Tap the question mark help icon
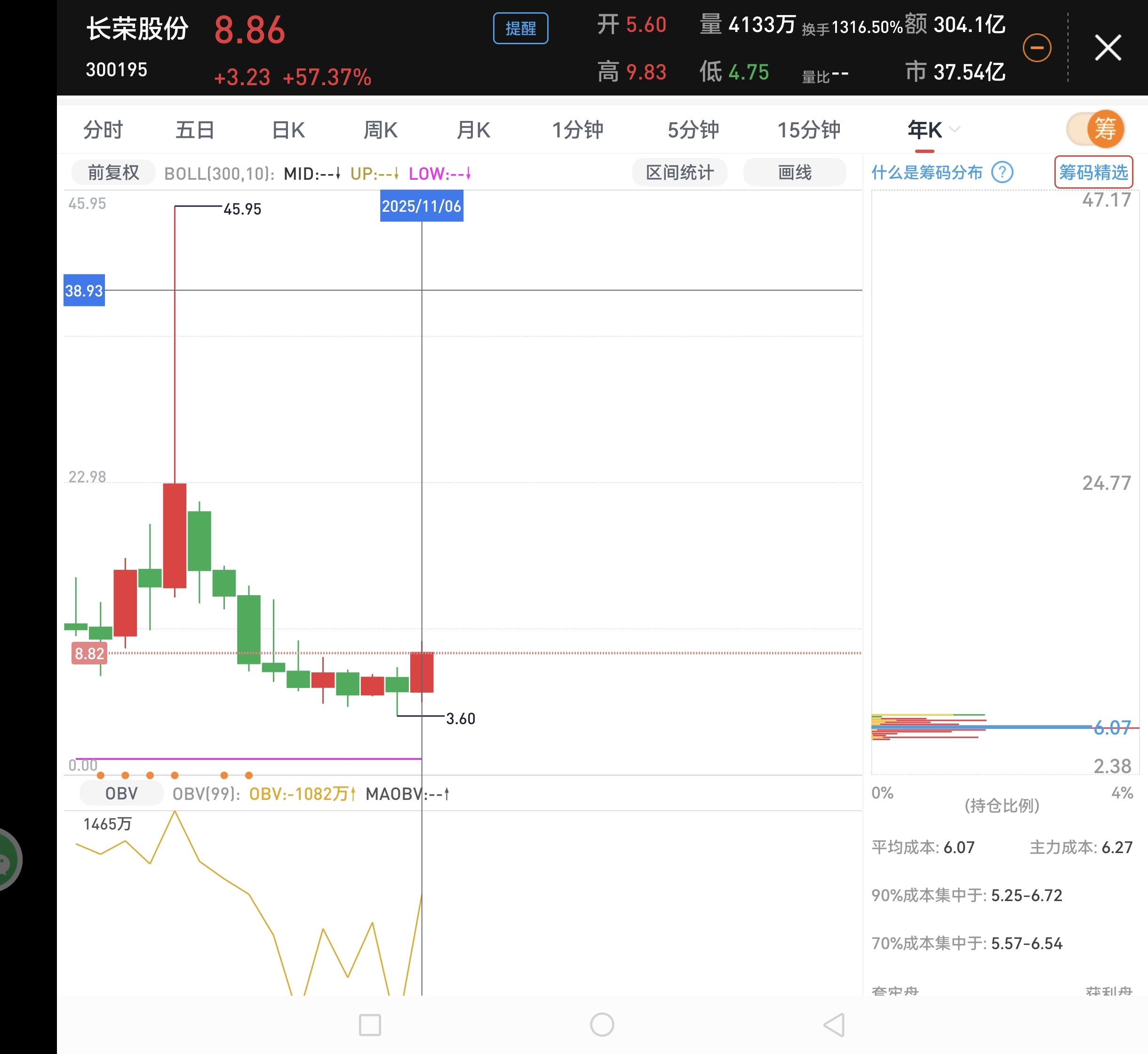This screenshot has width=1148, height=1054. tap(1002, 172)
